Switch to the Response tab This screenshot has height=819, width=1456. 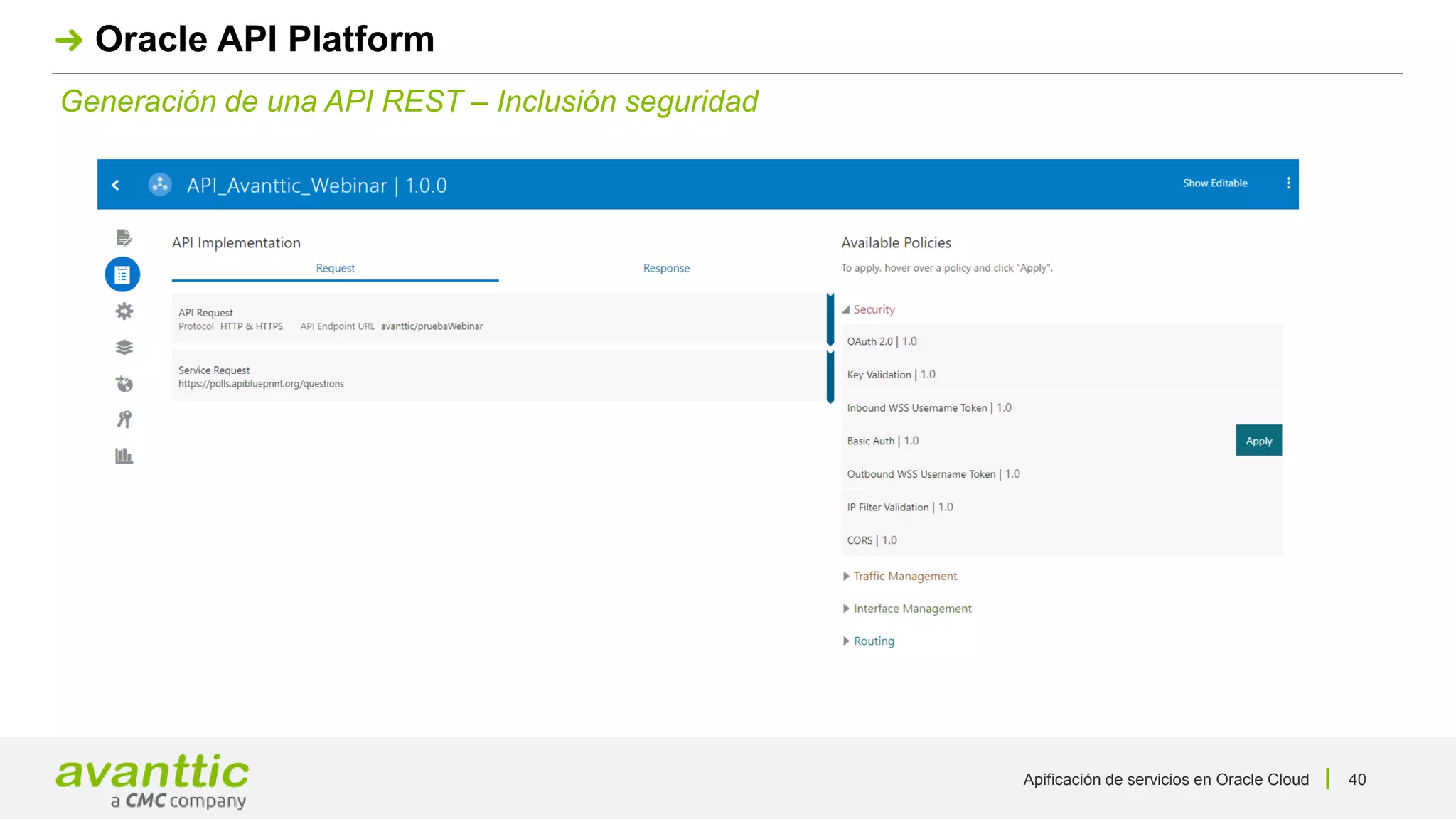(x=666, y=268)
